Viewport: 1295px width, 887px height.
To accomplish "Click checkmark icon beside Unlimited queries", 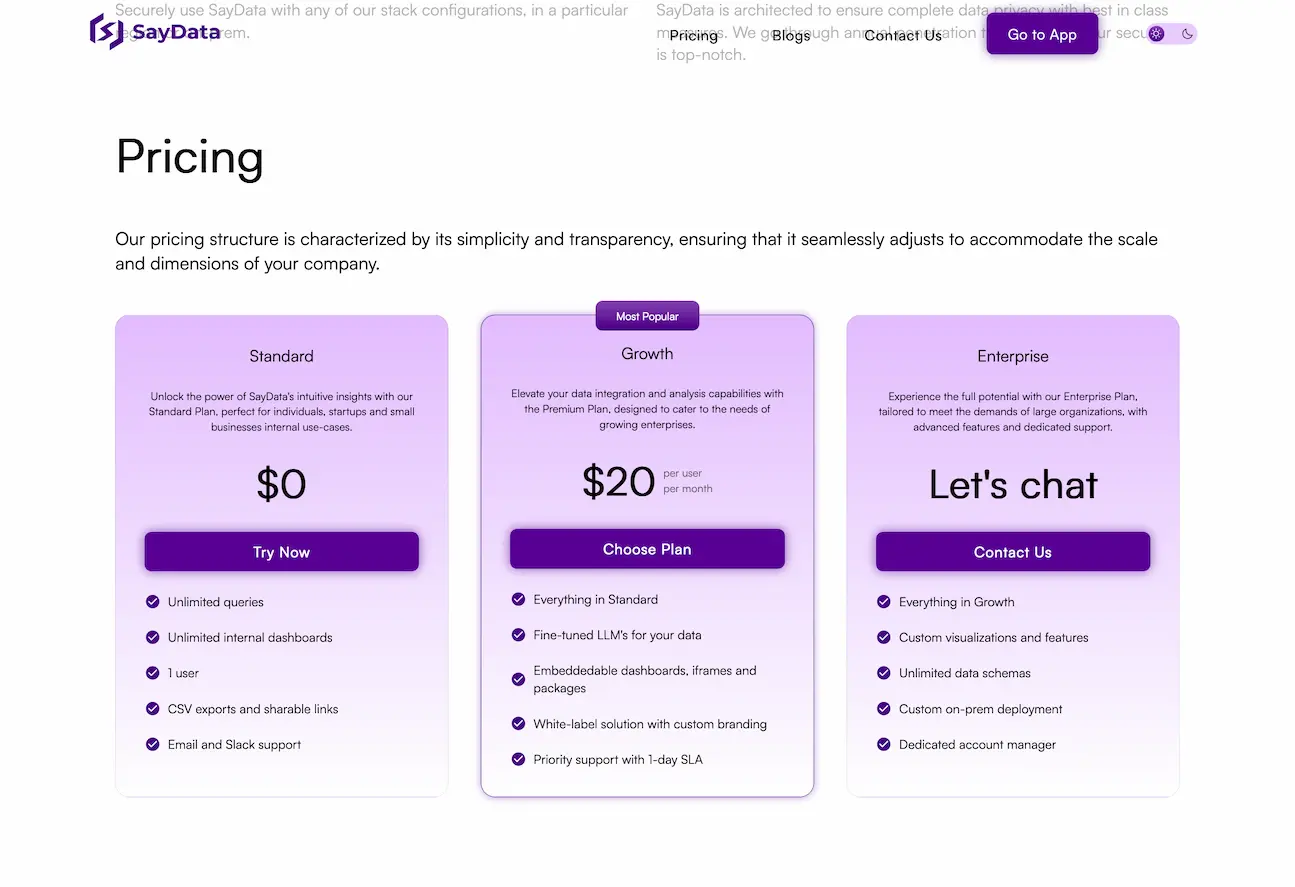I will [x=153, y=602].
